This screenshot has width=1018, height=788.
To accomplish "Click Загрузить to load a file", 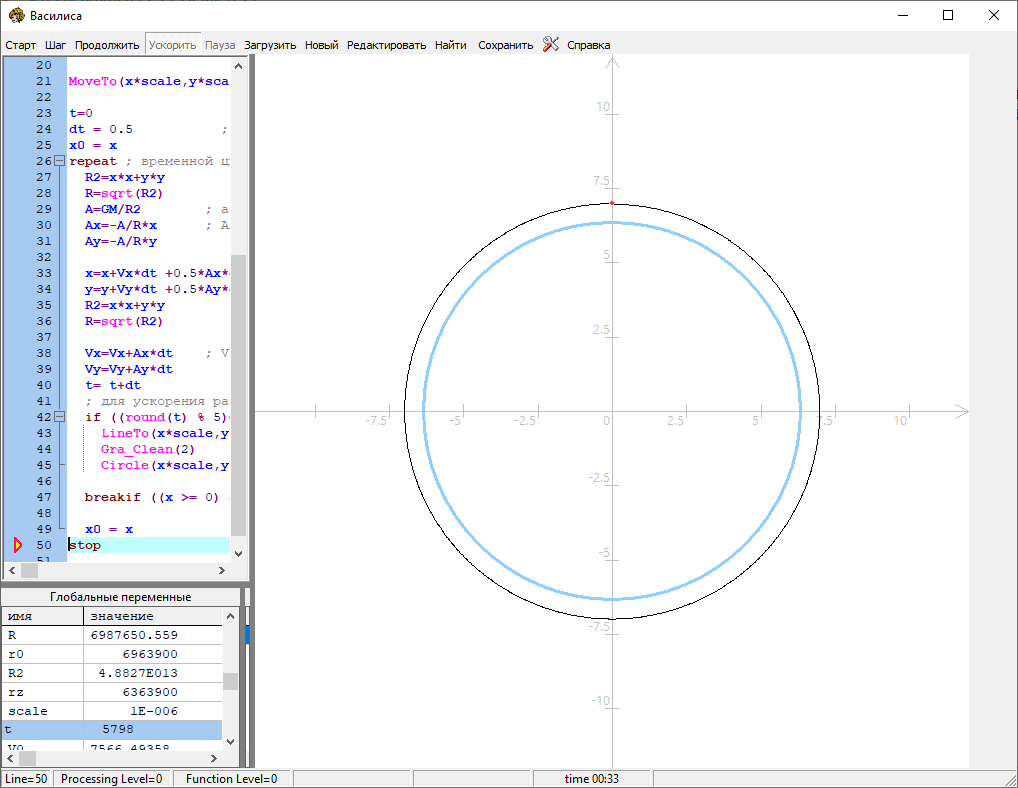I will (270, 45).
